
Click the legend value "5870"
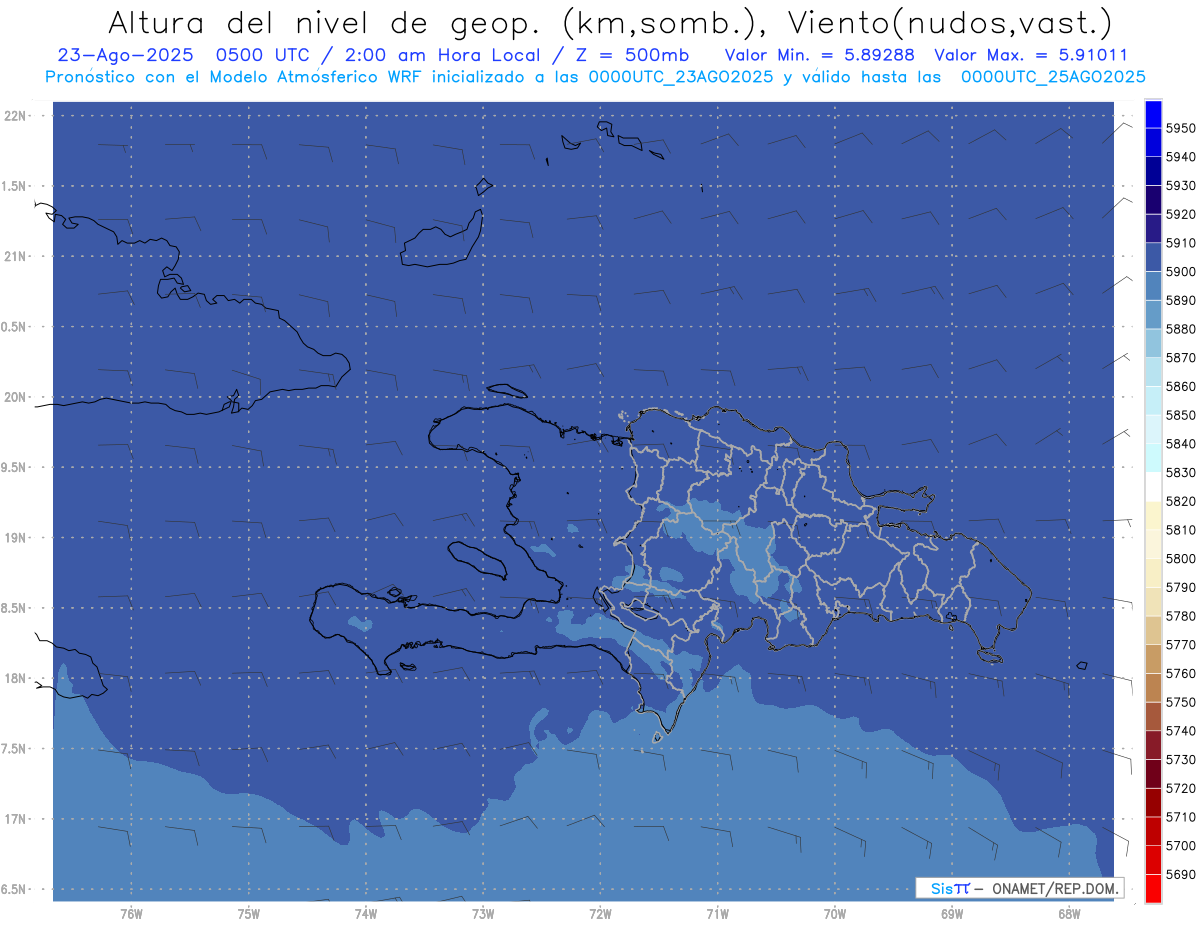(1181, 358)
